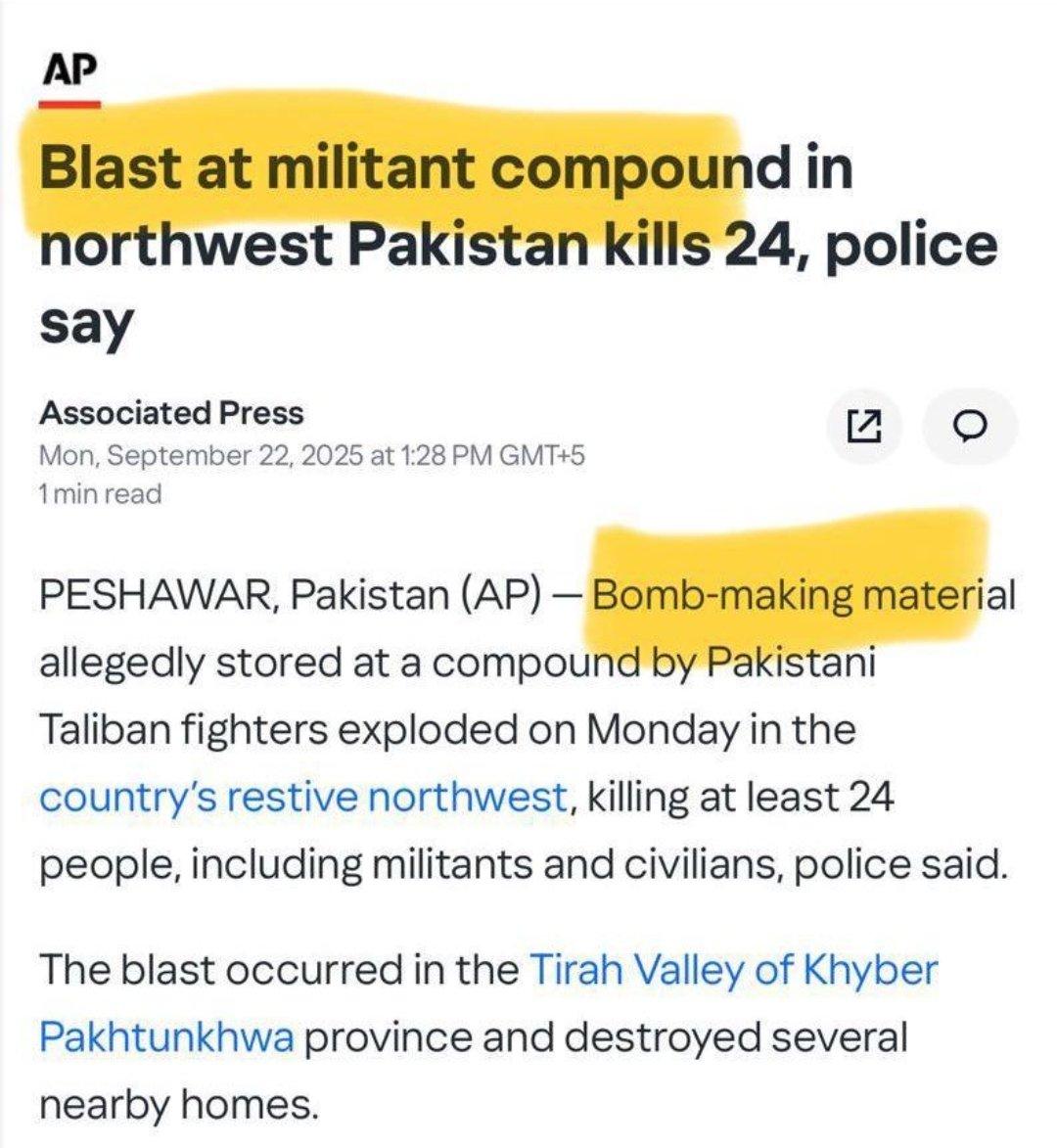Click the "police said." sentence ending
This screenshot has width=1057, height=1148.
(901, 864)
